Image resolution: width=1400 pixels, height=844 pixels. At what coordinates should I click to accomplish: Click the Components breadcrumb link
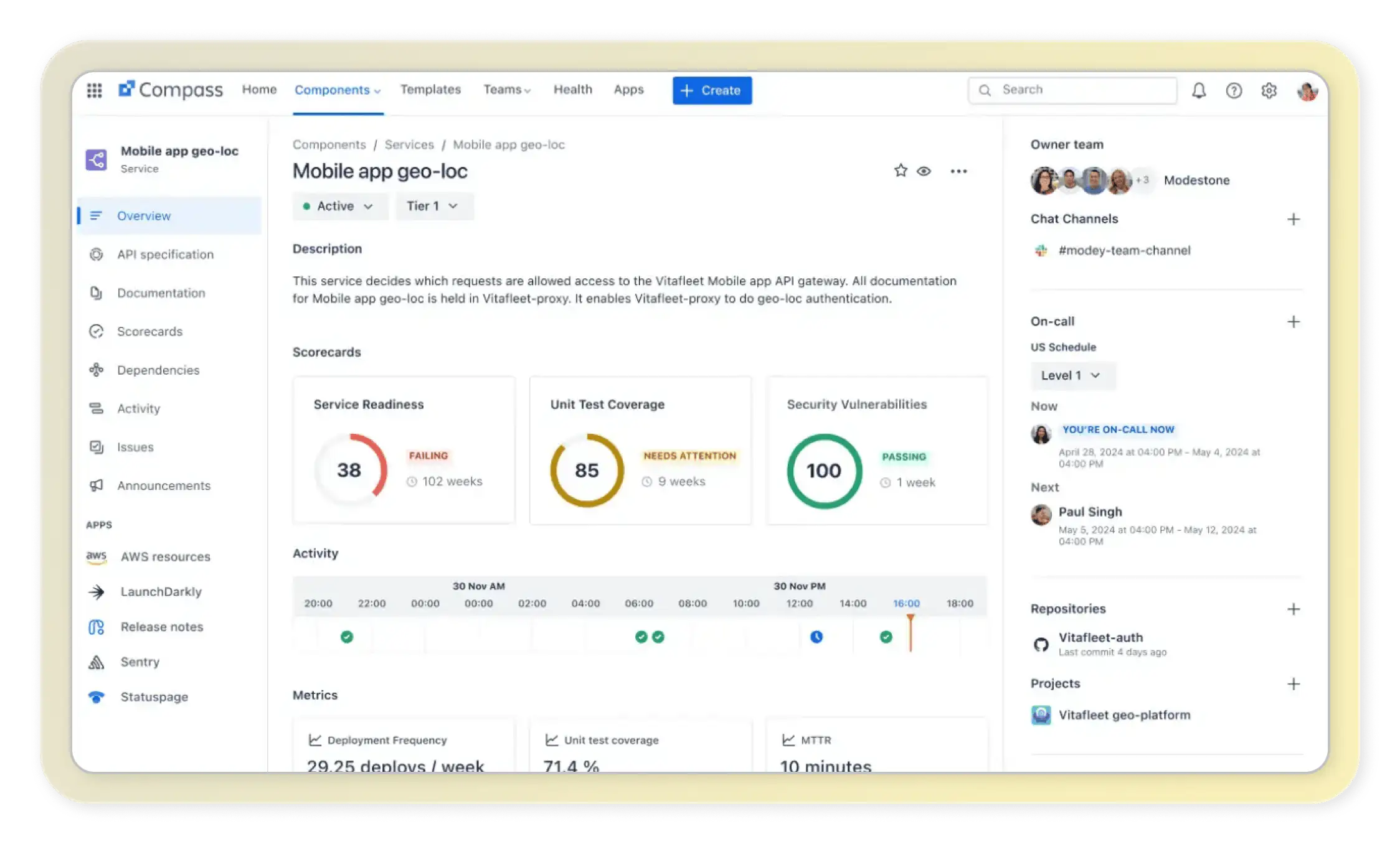pyautogui.click(x=329, y=145)
